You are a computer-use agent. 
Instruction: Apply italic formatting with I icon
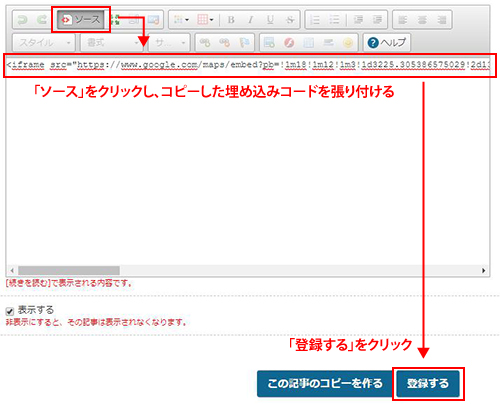(x=250, y=20)
